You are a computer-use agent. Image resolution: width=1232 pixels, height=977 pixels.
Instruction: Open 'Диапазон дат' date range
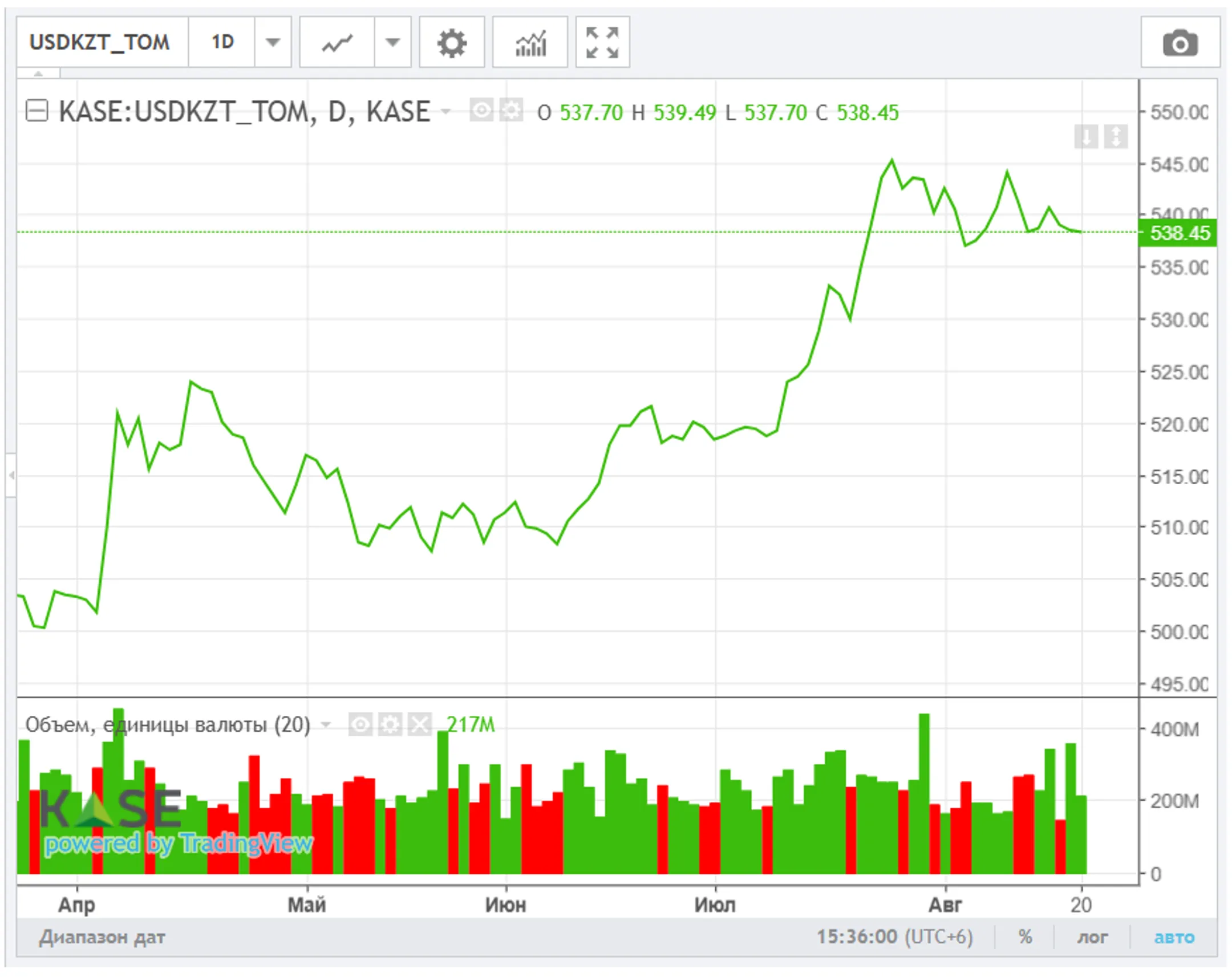pos(102,937)
